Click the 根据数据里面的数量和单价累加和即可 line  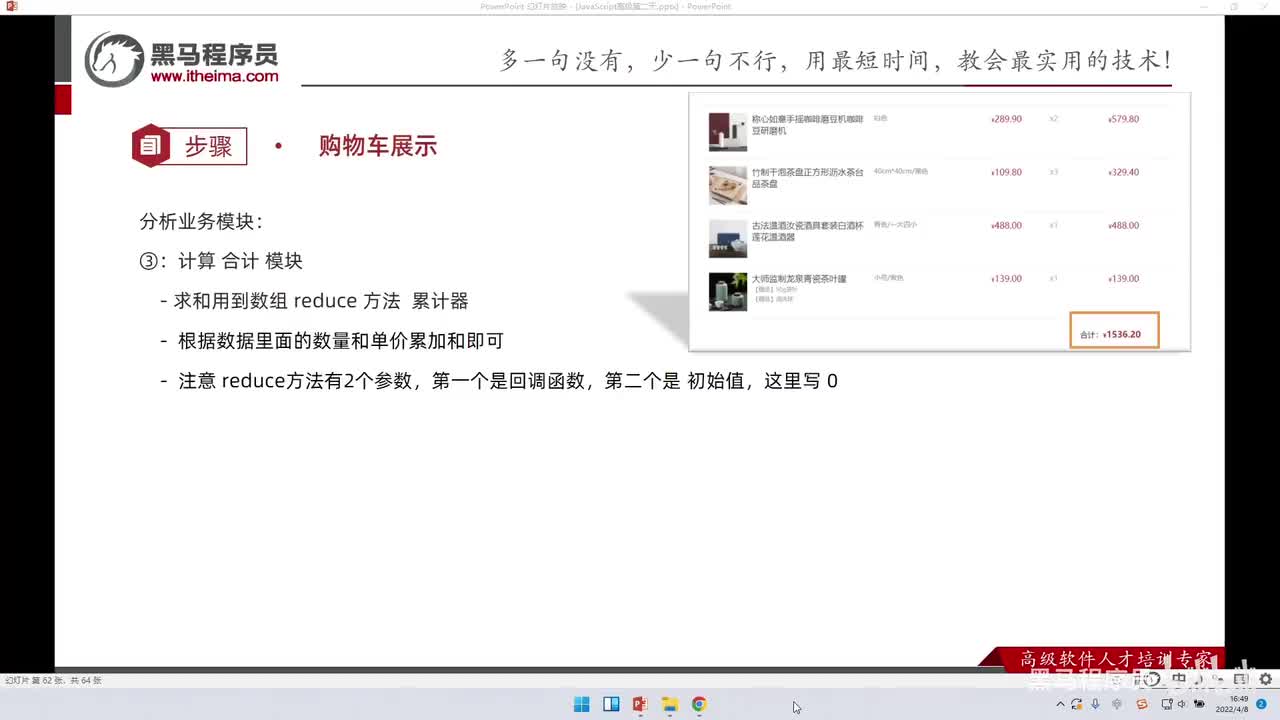click(x=332, y=341)
